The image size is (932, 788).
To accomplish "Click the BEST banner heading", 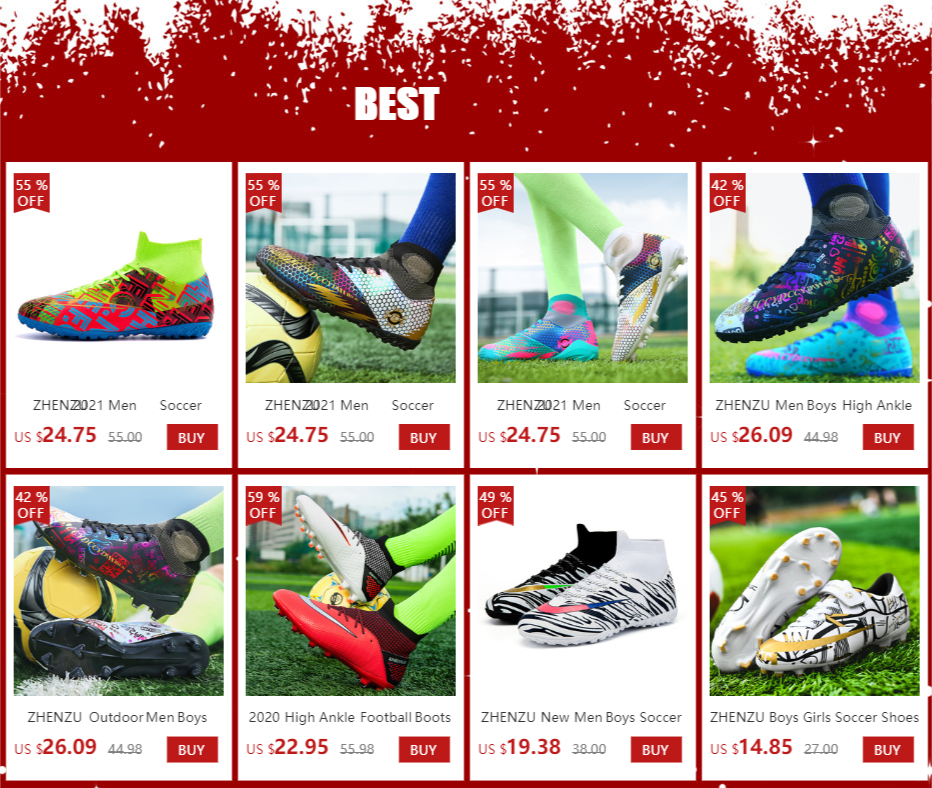I will (396, 104).
